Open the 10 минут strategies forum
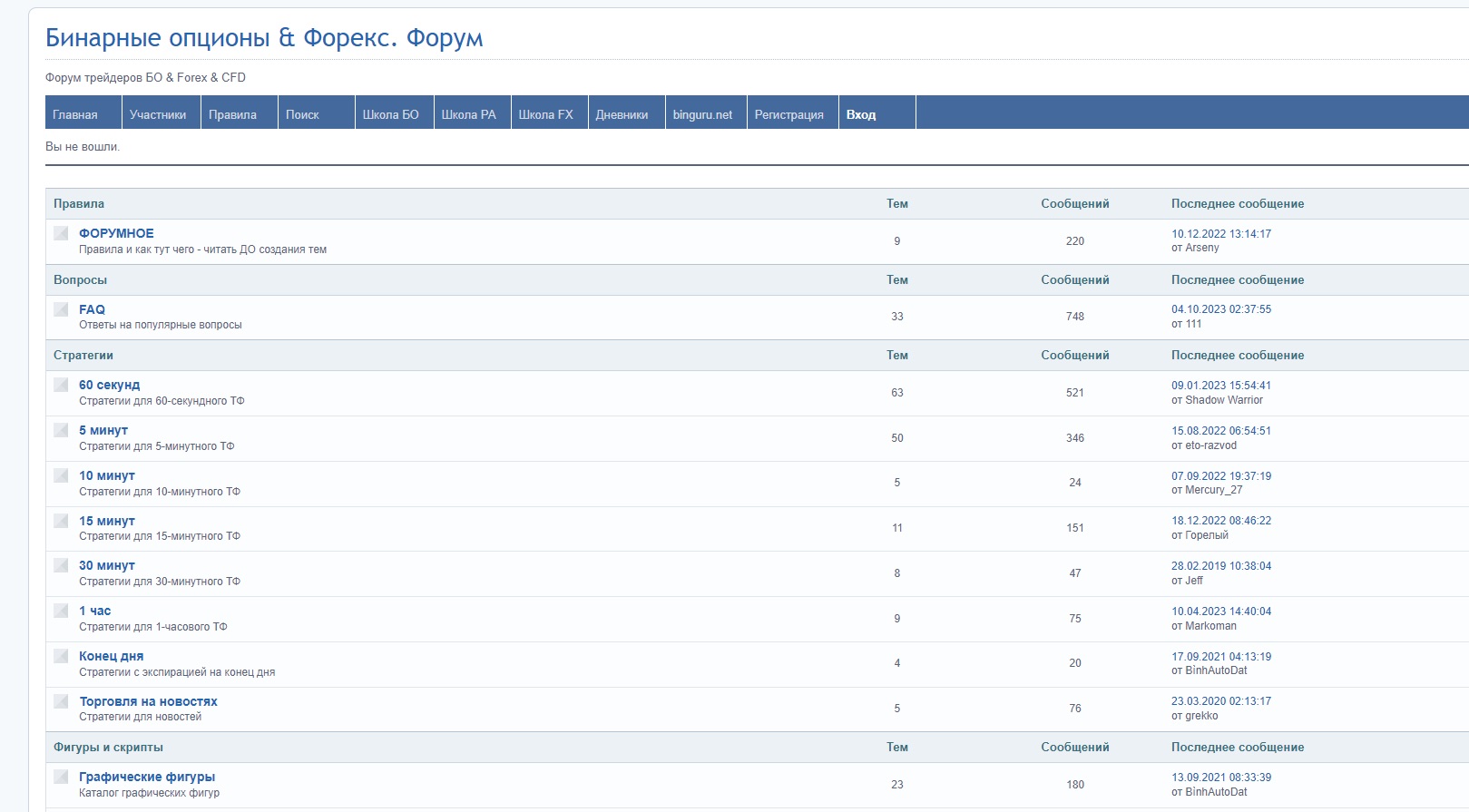 (x=107, y=475)
